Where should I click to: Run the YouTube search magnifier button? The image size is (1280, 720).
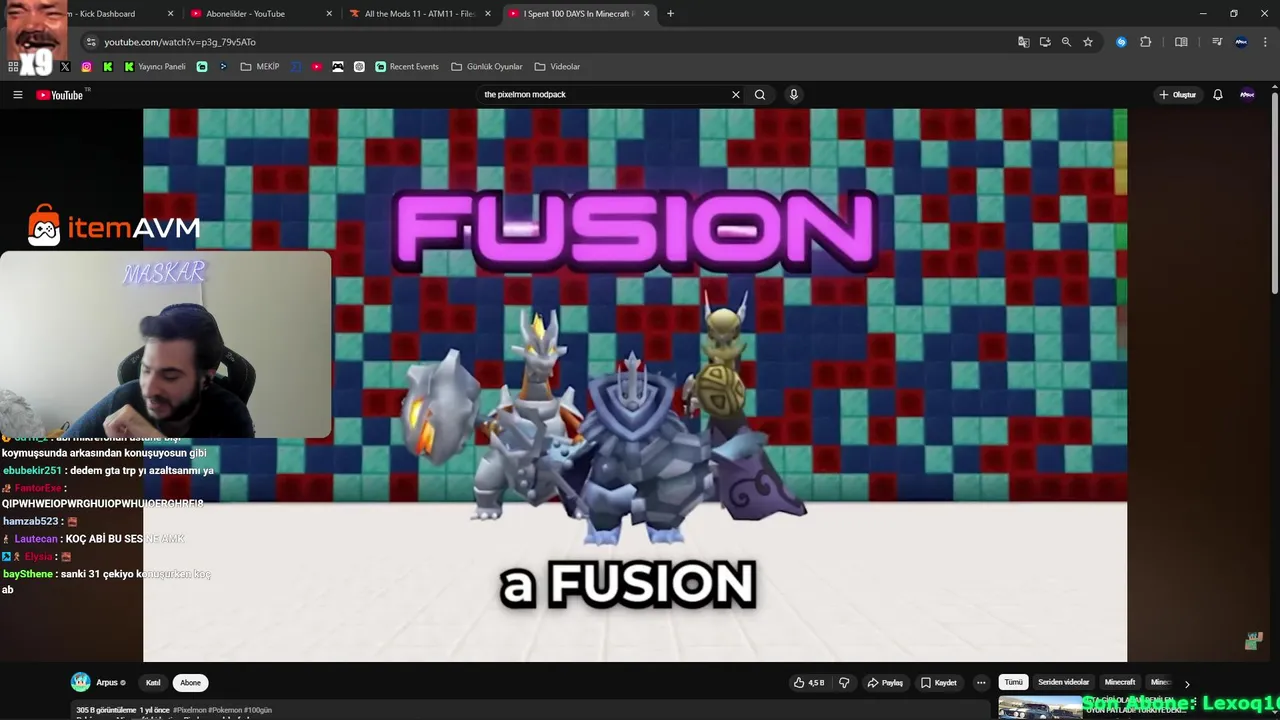click(760, 95)
